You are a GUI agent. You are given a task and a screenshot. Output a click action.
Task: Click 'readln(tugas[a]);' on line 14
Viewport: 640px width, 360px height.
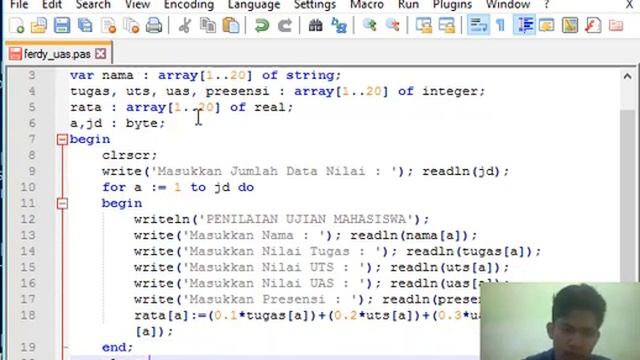[473, 251]
